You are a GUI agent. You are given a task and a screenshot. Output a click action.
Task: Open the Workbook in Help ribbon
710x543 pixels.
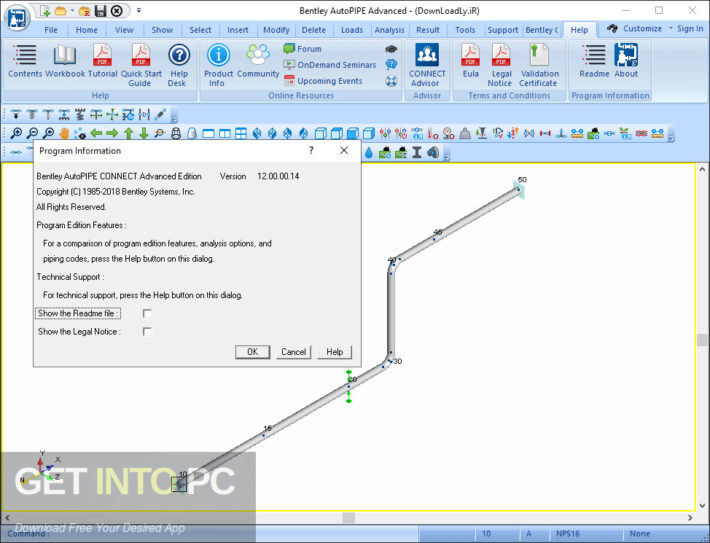coord(65,61)
